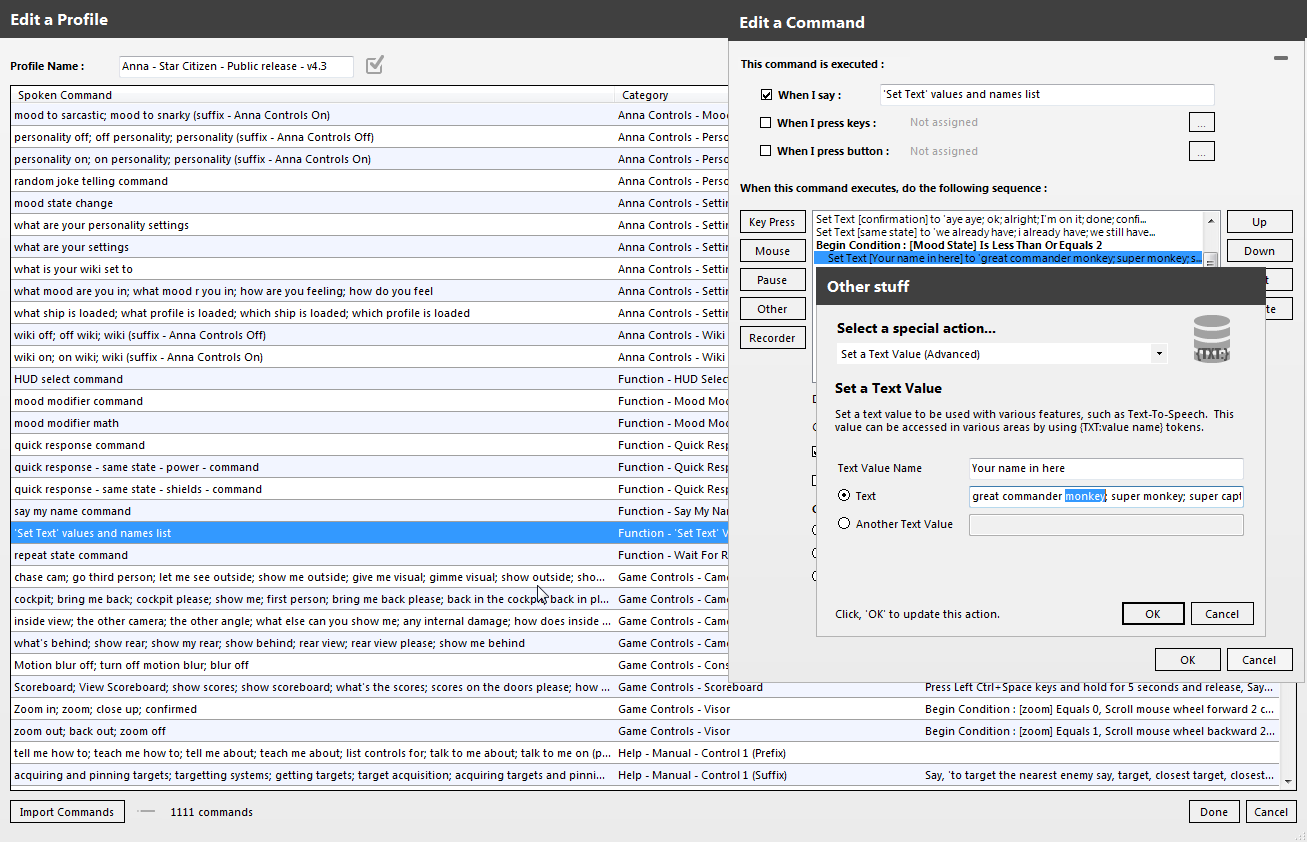1307x842 pixels.
Task: Click the command list scrollbar down arrow
Action: click(1288, 782)
